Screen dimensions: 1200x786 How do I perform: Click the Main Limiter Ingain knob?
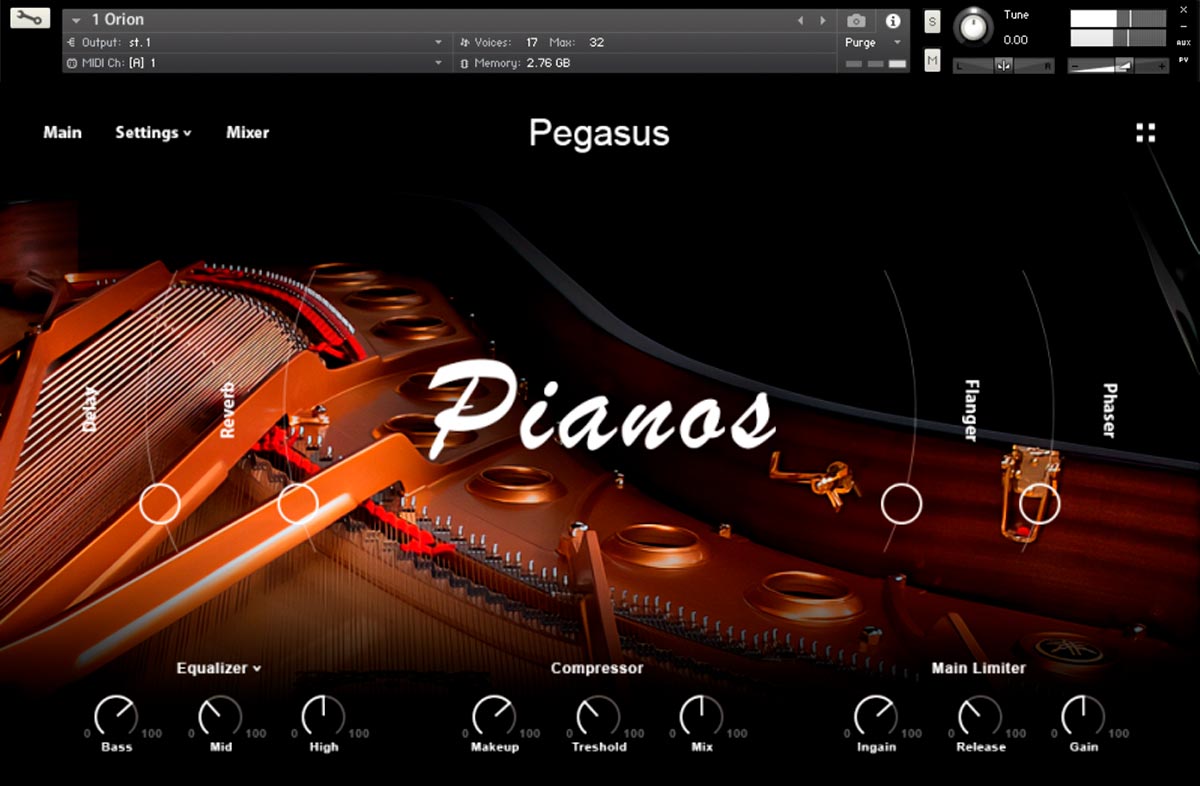(x=876, y=717)
